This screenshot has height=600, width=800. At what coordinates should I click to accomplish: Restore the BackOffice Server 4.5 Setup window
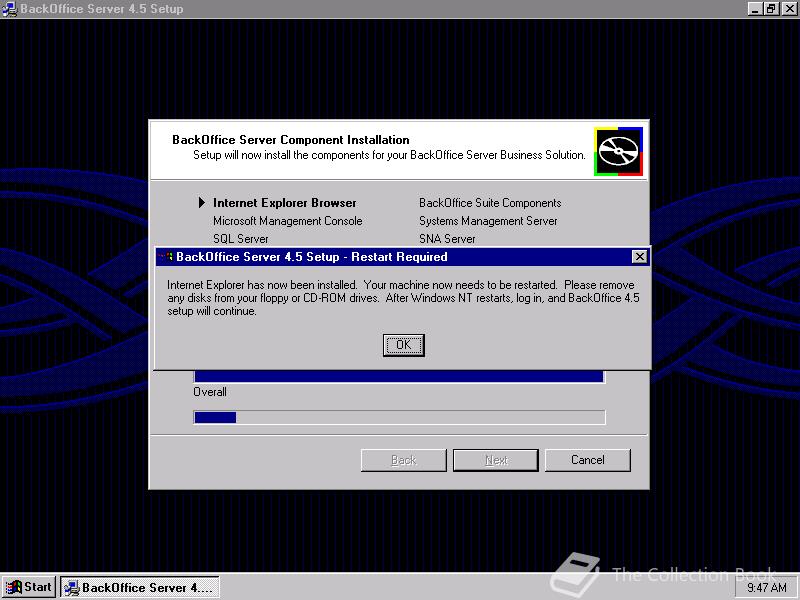point(770,9)
